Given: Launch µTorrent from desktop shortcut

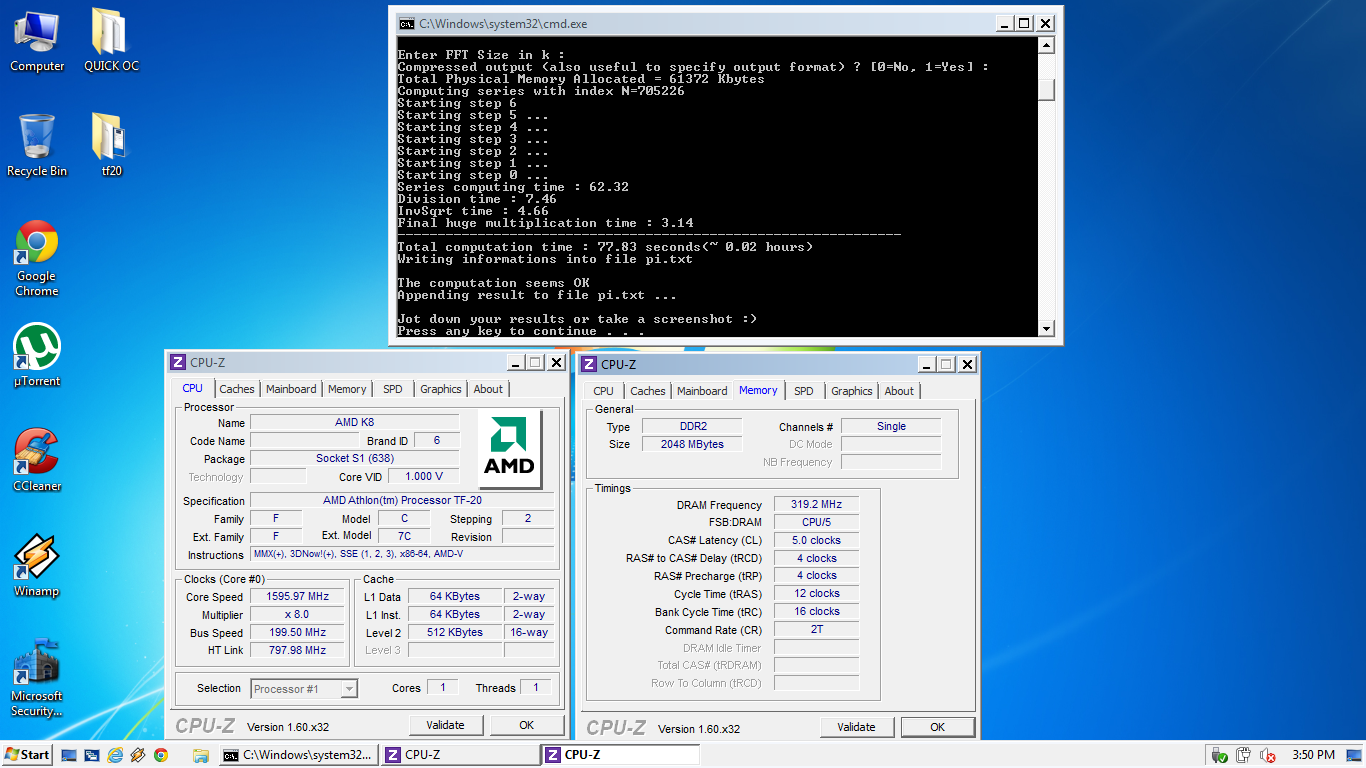Looking at the screenshot, I should (x=37, y=355).
